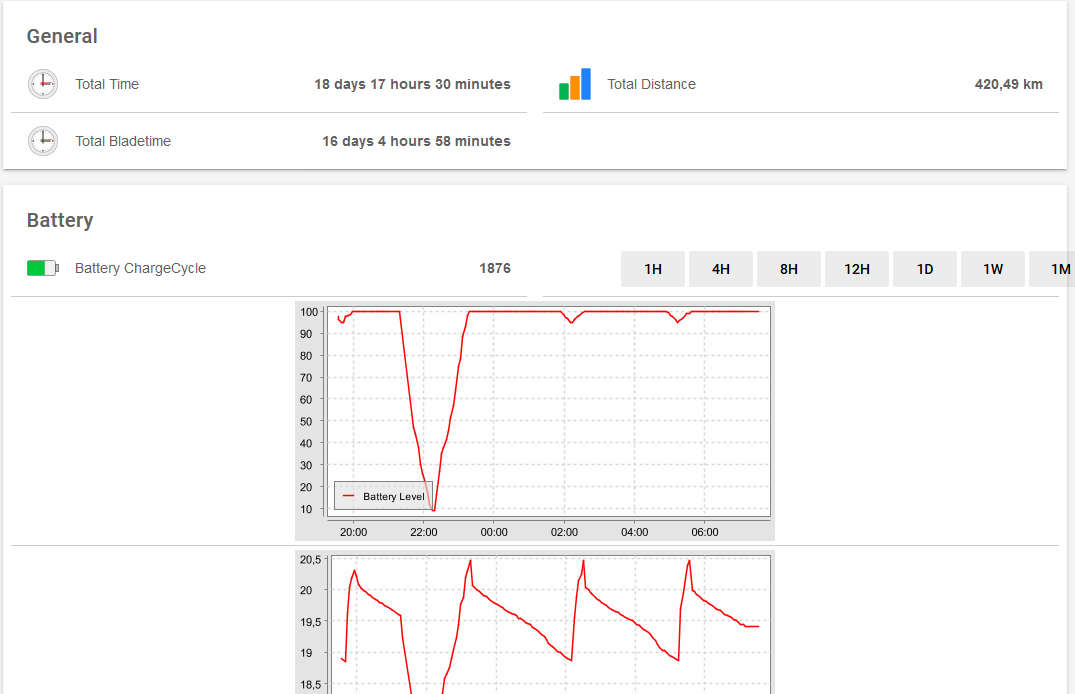Screen dimensions: 1075x694
Task: Click the Total Bladetime label
Action: (123, 141)
